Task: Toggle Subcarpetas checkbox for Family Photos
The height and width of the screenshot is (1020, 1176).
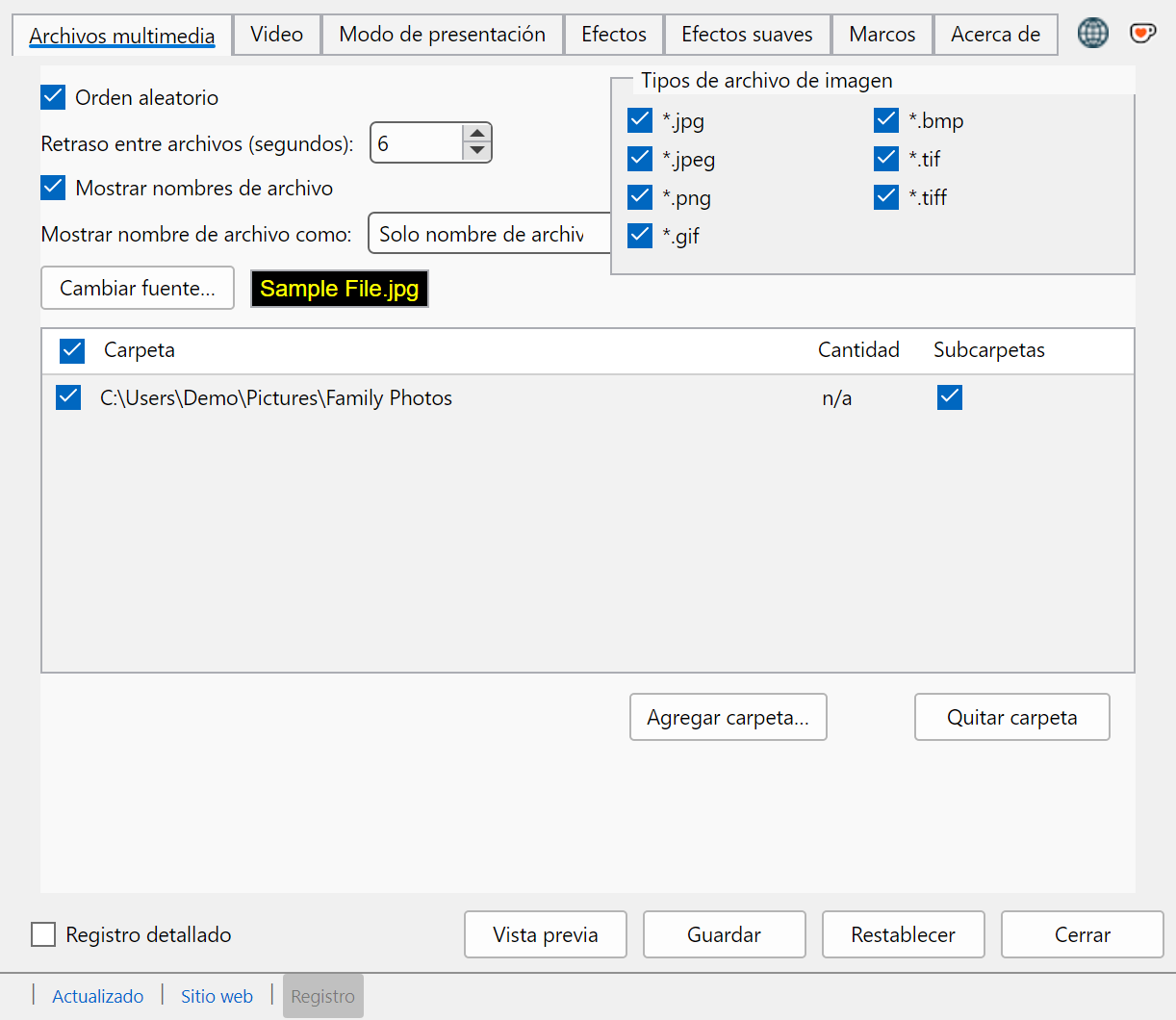Action: click(950, 397)
